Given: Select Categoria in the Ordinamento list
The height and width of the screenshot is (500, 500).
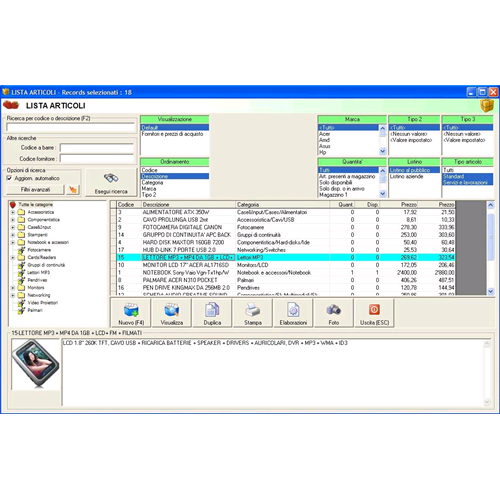Looking at the screenshot, I should [x=175, y=183].
